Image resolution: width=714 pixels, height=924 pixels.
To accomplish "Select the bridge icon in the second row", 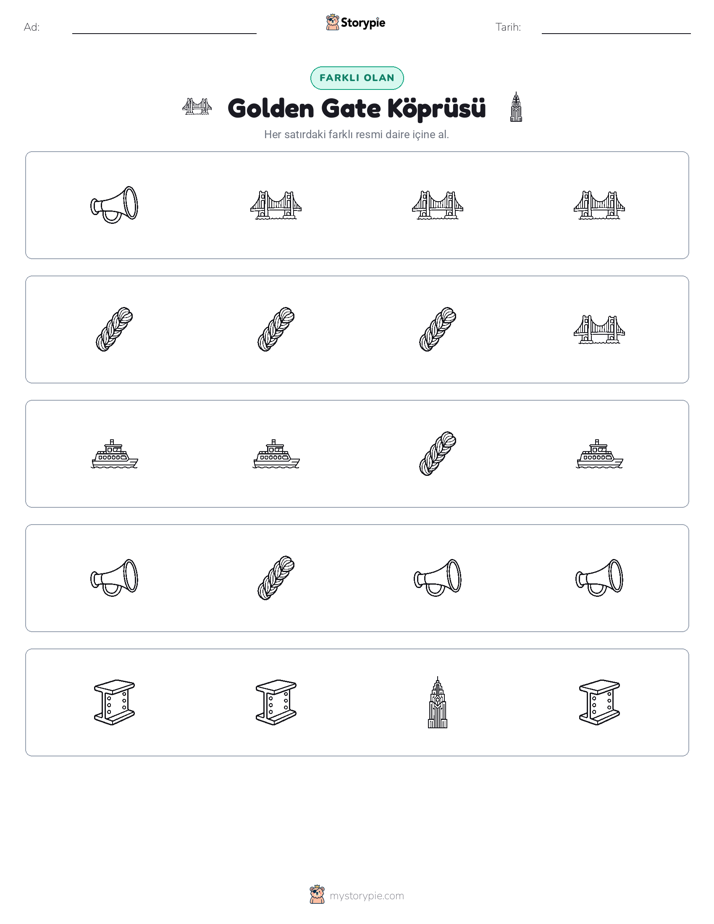I will tap(599, 329).
